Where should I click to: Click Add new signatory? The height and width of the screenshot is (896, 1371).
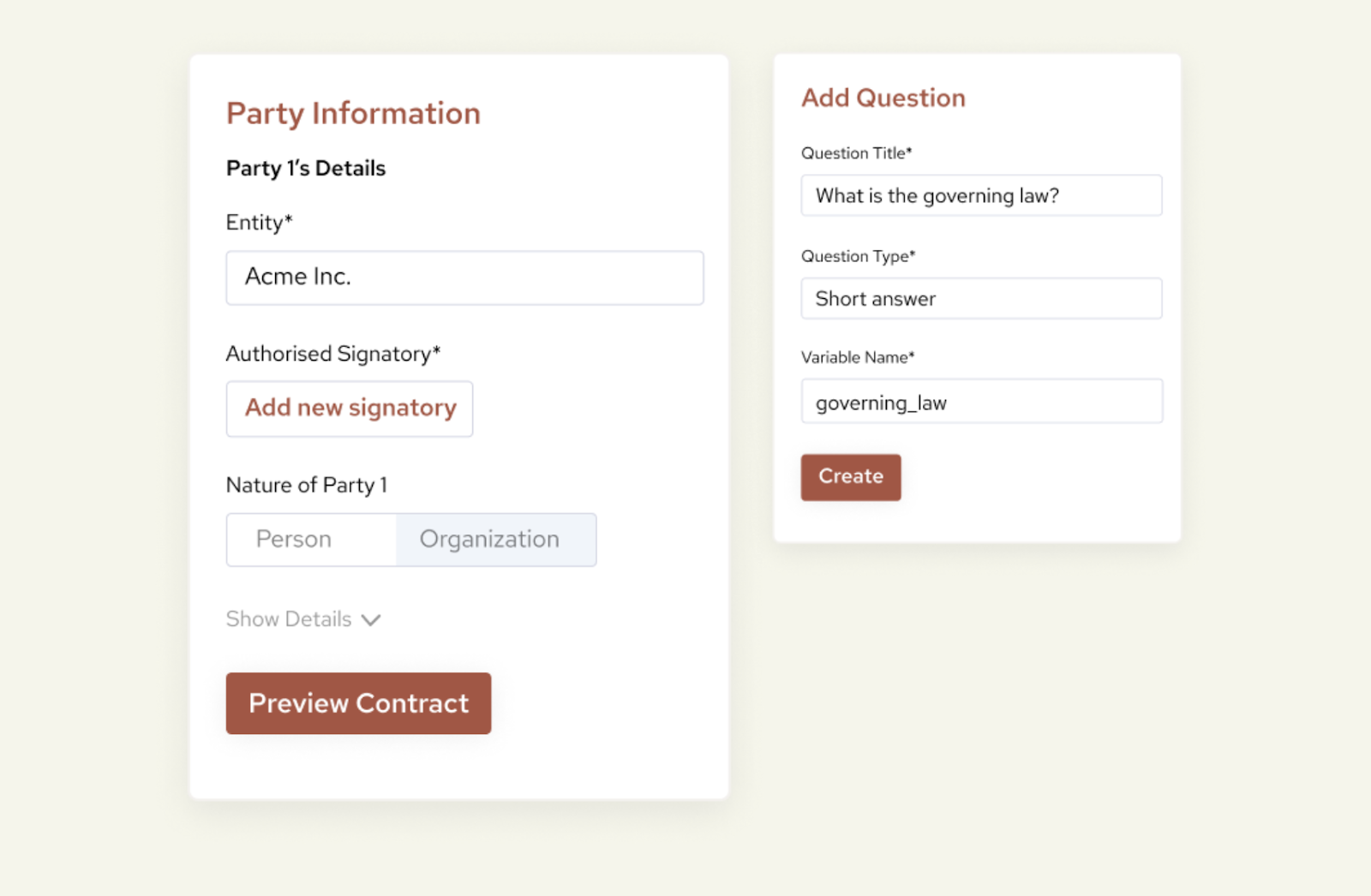(x=350, y=409)
